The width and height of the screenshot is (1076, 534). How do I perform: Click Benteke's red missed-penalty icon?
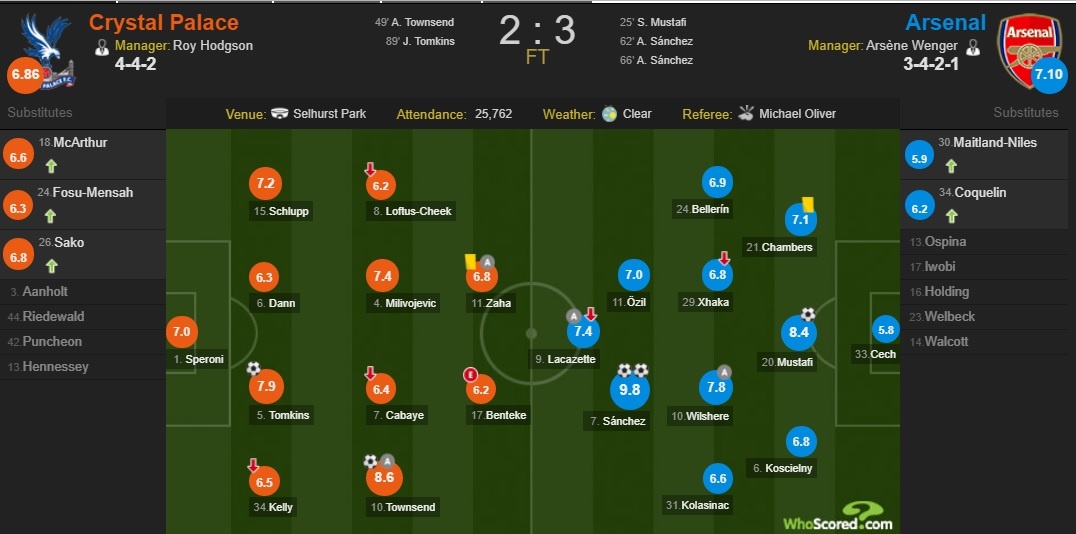click(x=468, y=374)
